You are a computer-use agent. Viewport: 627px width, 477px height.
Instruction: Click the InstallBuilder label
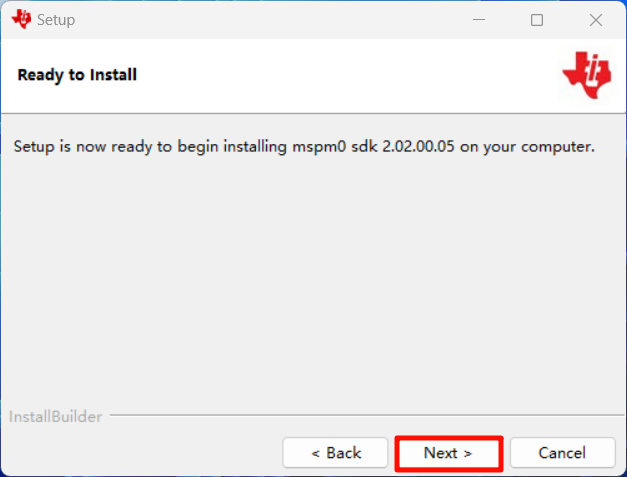click(x=56, y=416)
